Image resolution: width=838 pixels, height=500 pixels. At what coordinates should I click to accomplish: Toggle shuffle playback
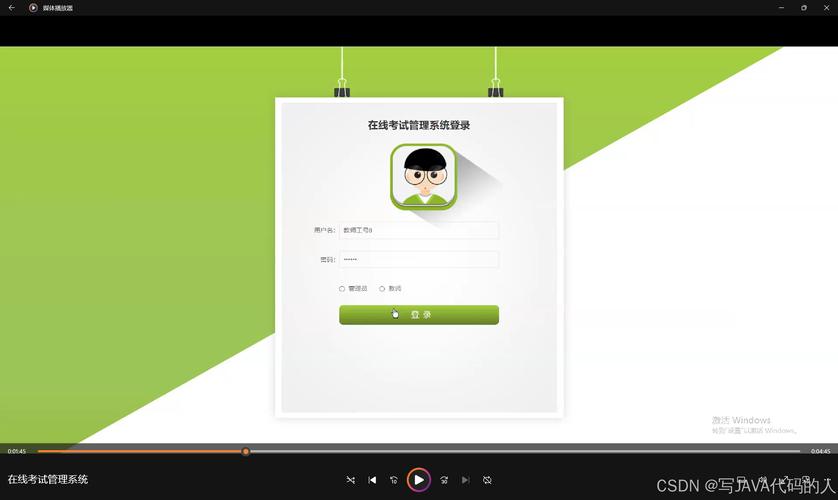(x=350, y=480)
